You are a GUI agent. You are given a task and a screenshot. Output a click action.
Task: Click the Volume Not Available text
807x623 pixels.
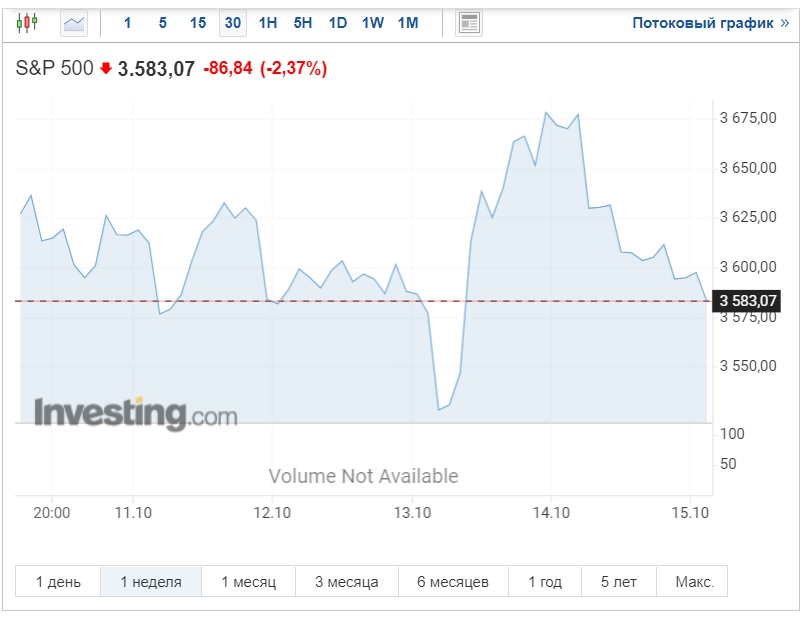(x=363, y=476)
